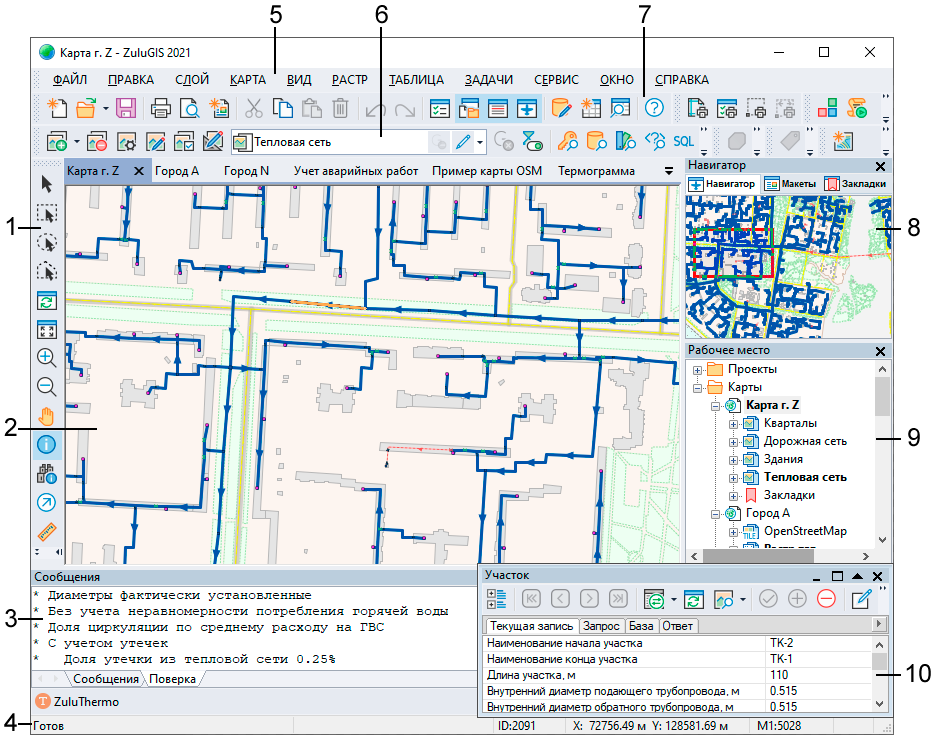Click the ZuluThermo panel button
Image resolution: width=935 pixels, height=742 pixels.
pos(76,702)
